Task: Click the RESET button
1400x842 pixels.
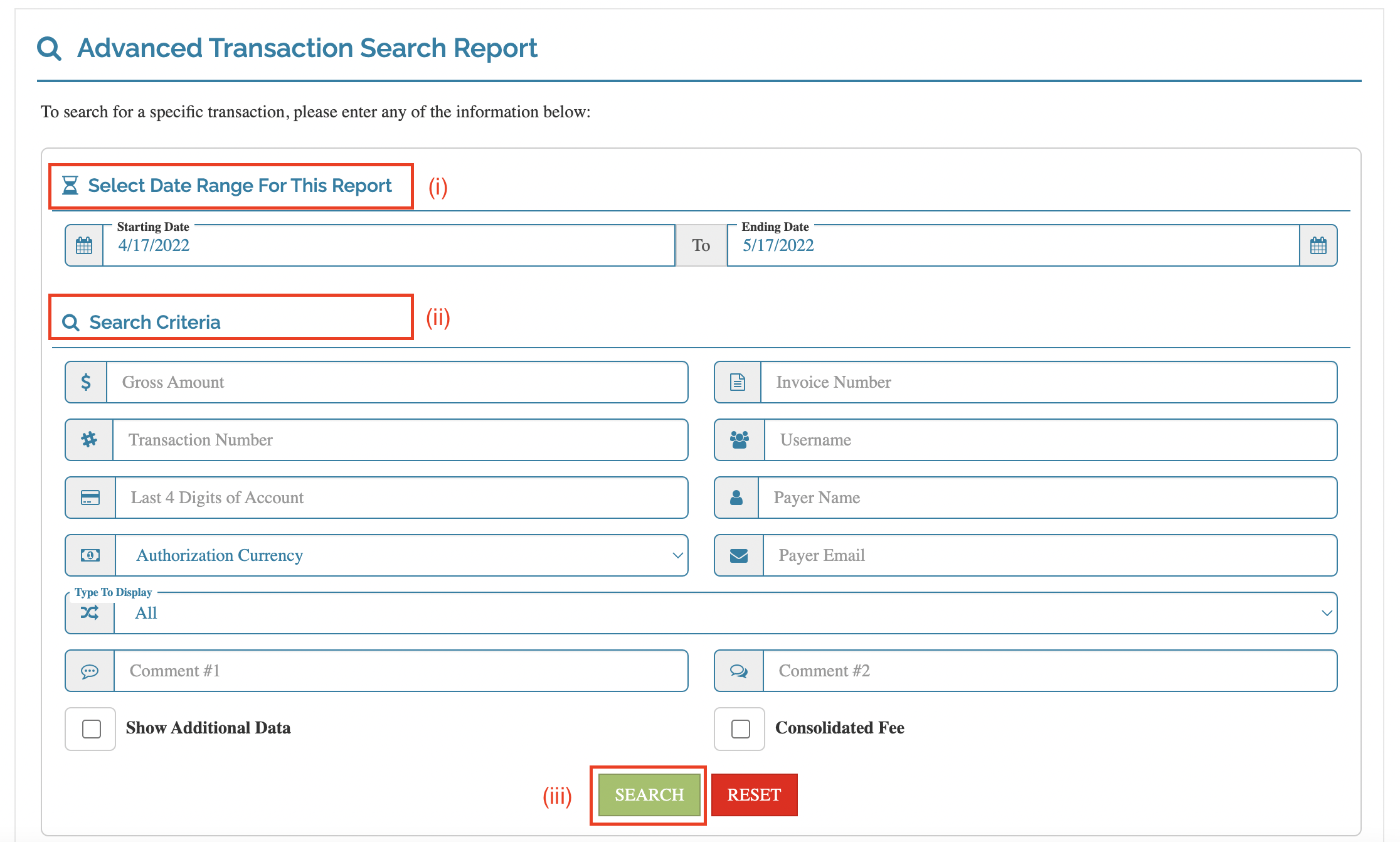Action: [756, 795]
